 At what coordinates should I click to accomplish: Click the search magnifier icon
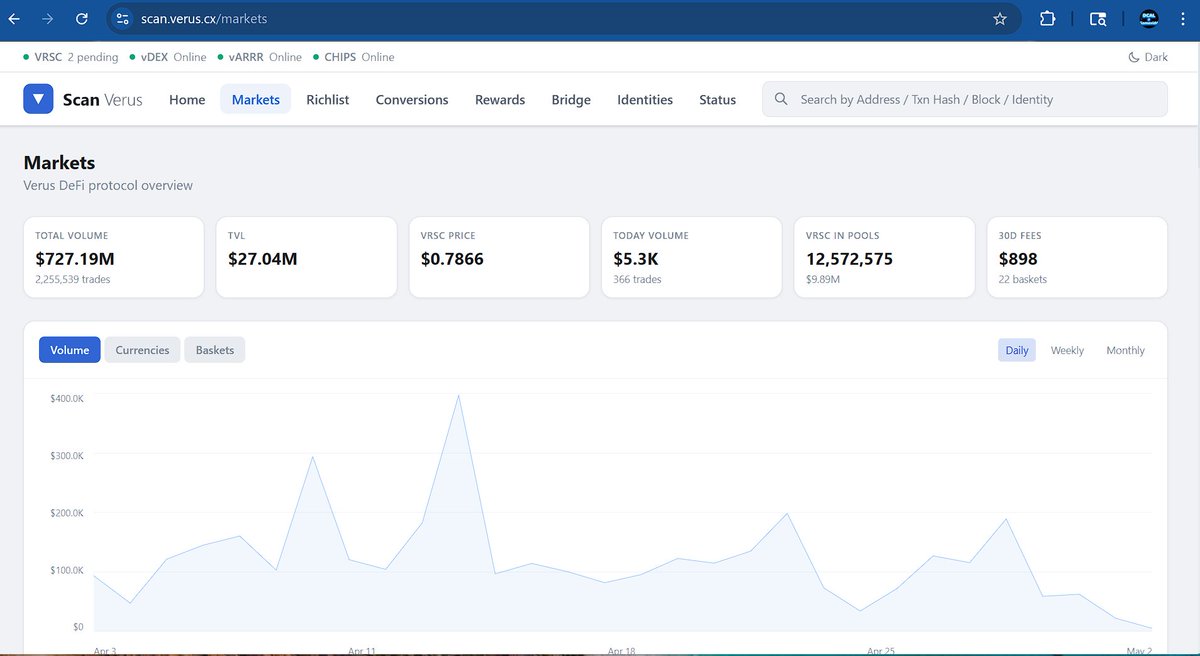point(781,99)
